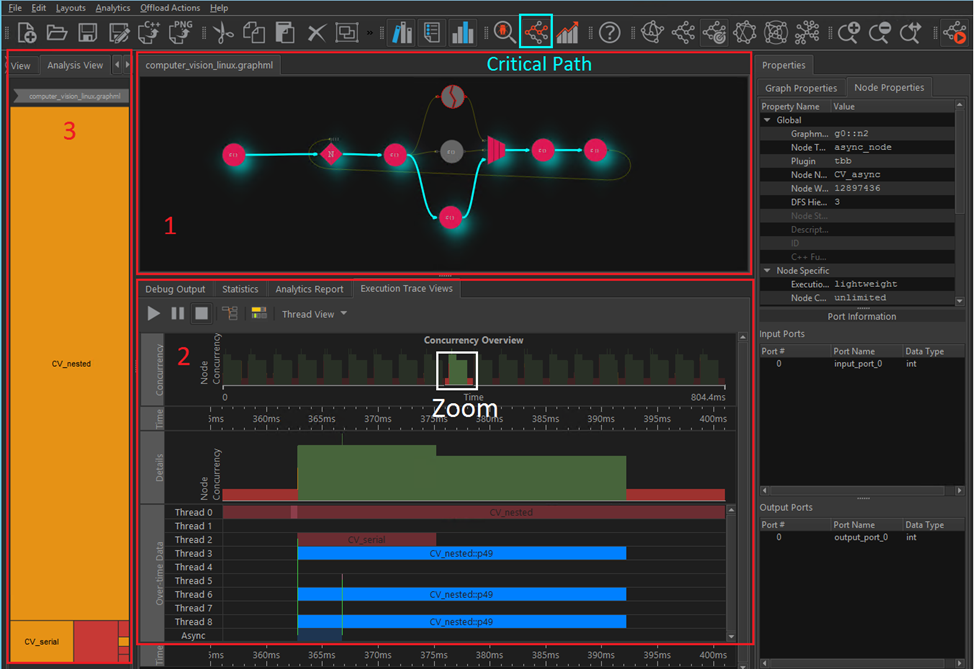Click the Run graph icon with play badge

click(x=953, y=32)
